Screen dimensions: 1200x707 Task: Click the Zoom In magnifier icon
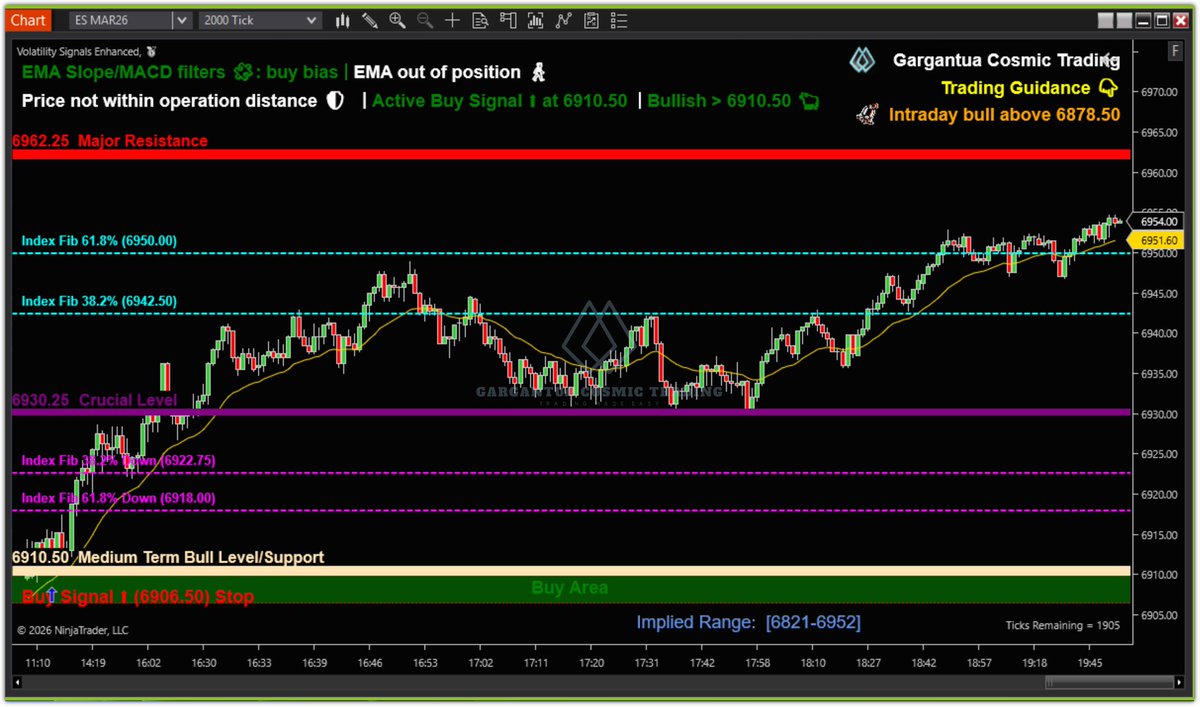[x=397, y=20]
